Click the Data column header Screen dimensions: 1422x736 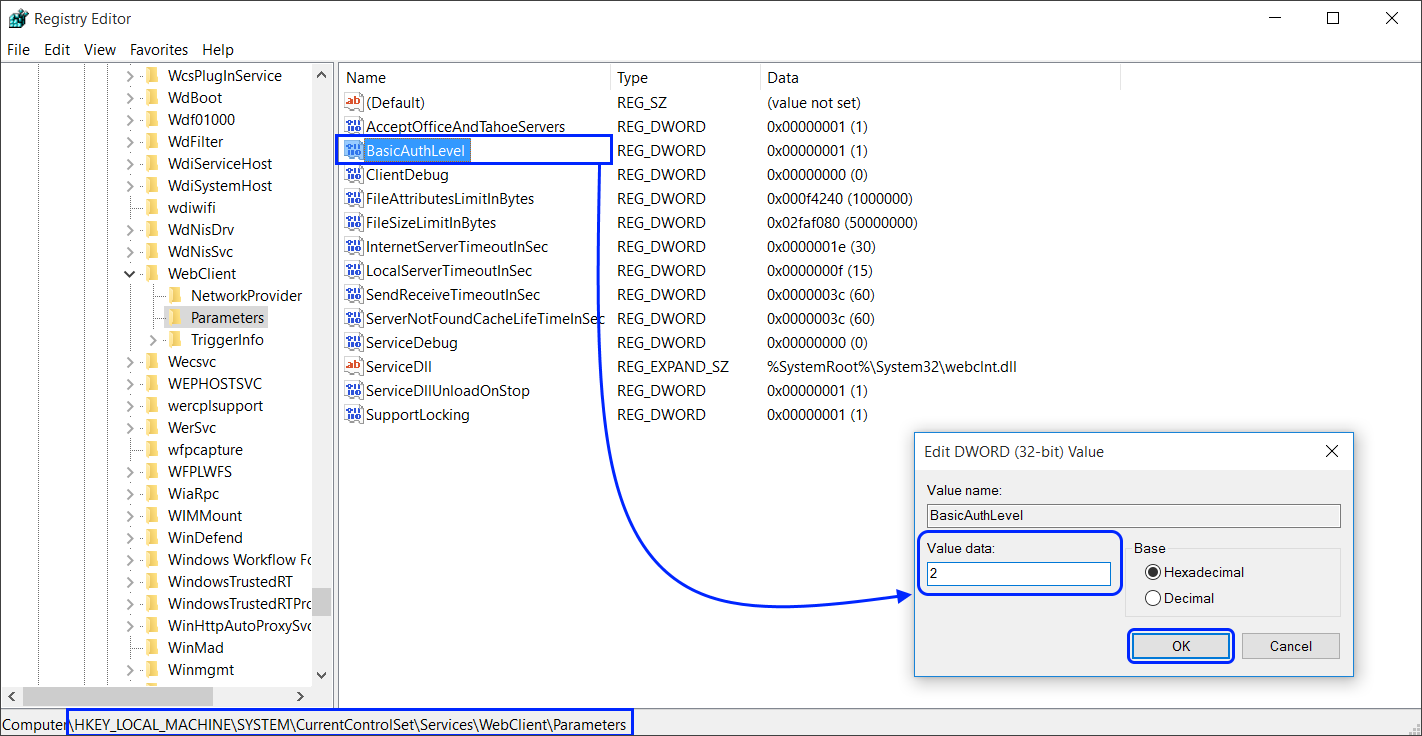pos(783,78)
